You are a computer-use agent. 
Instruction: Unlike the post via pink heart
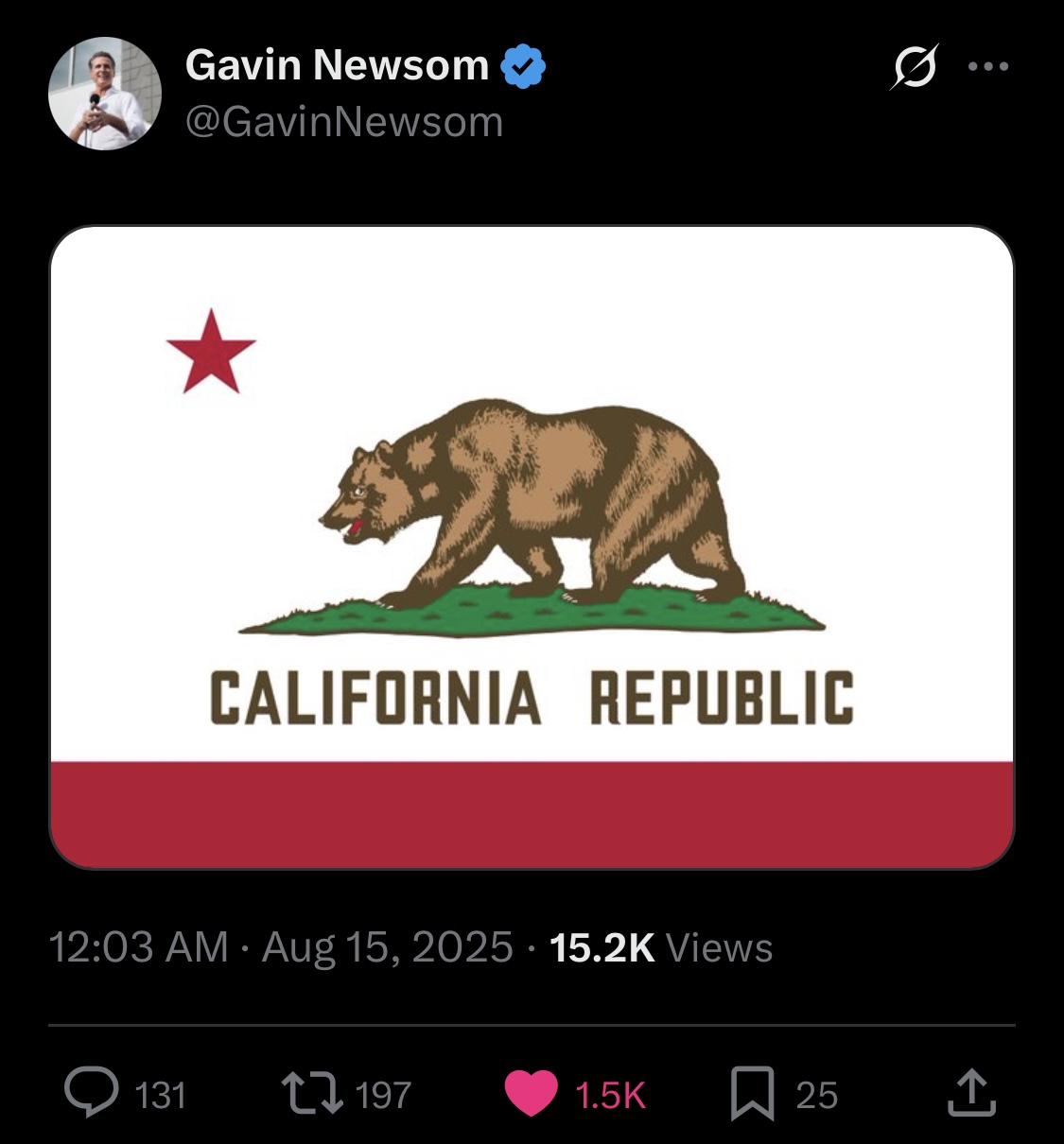pyautogui.click(x=531, y=1093)
